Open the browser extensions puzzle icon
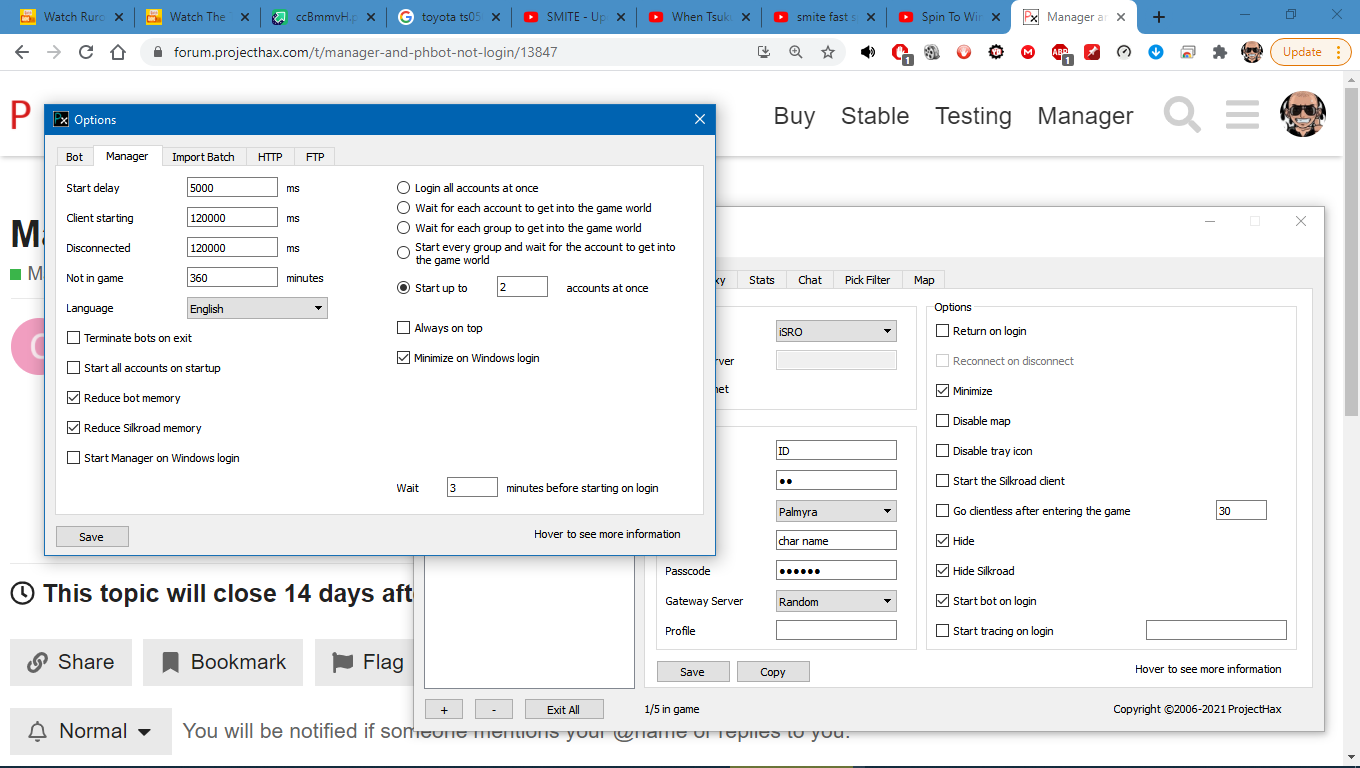The image size is (1360, 768). (1219, 52)
